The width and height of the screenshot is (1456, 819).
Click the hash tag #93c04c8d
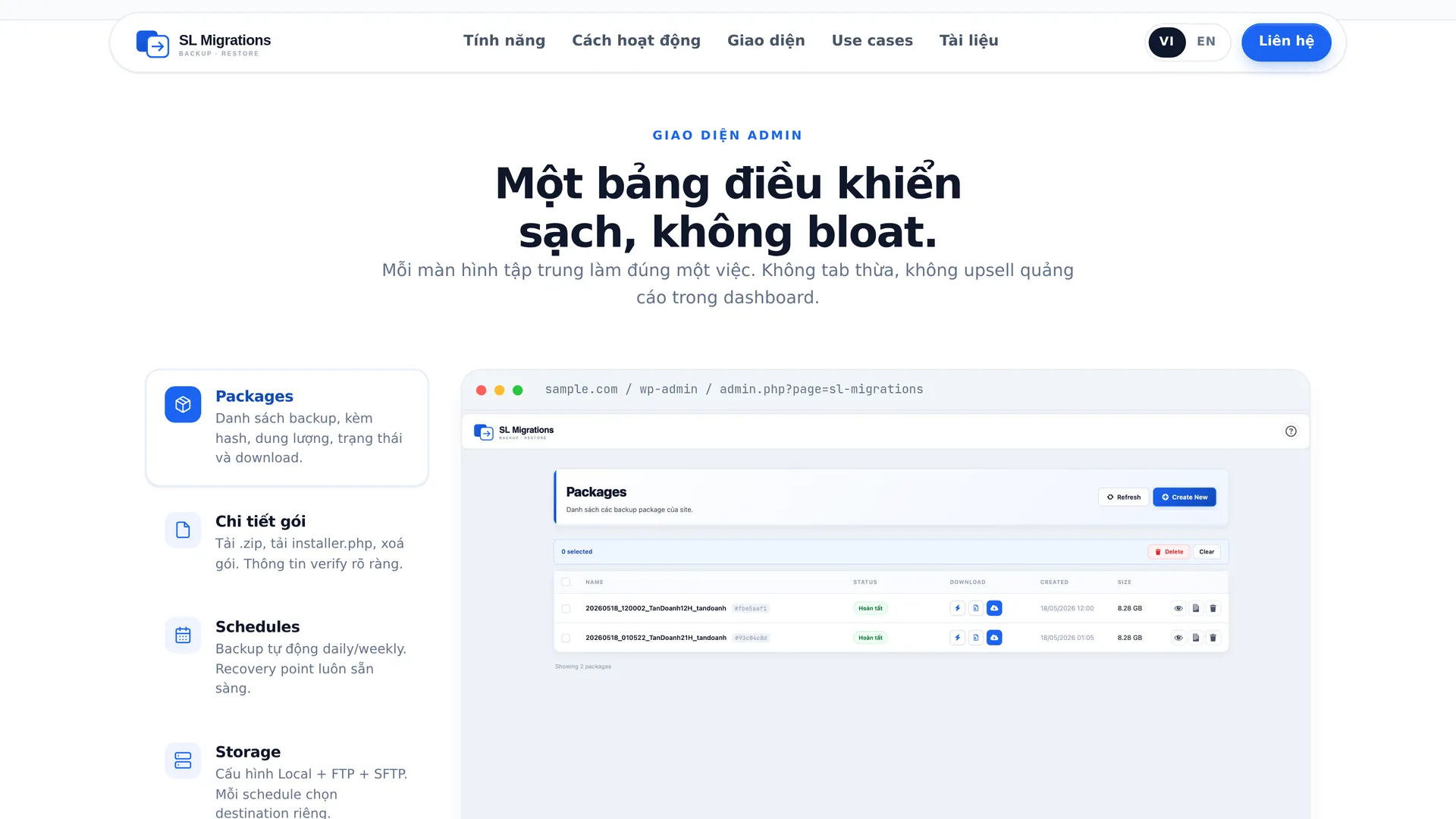click(x=751, y=638)
